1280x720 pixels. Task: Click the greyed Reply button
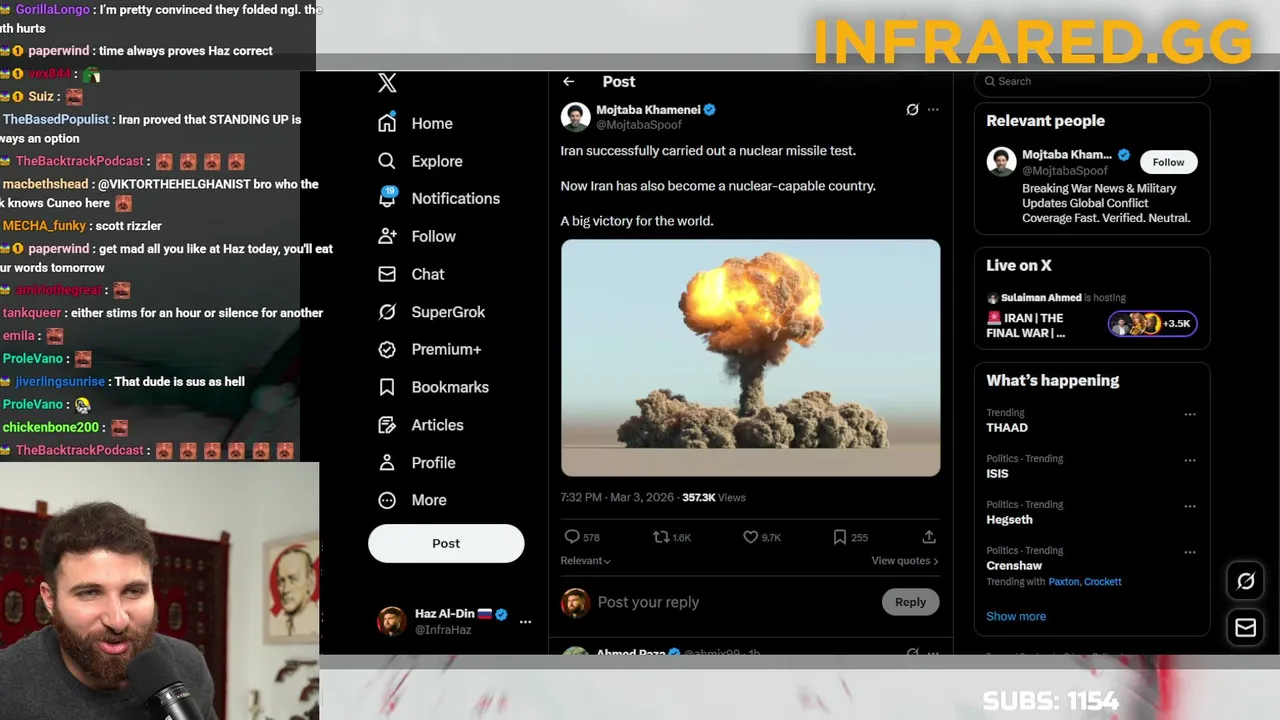pyautogui.click(x=910, y=602)
